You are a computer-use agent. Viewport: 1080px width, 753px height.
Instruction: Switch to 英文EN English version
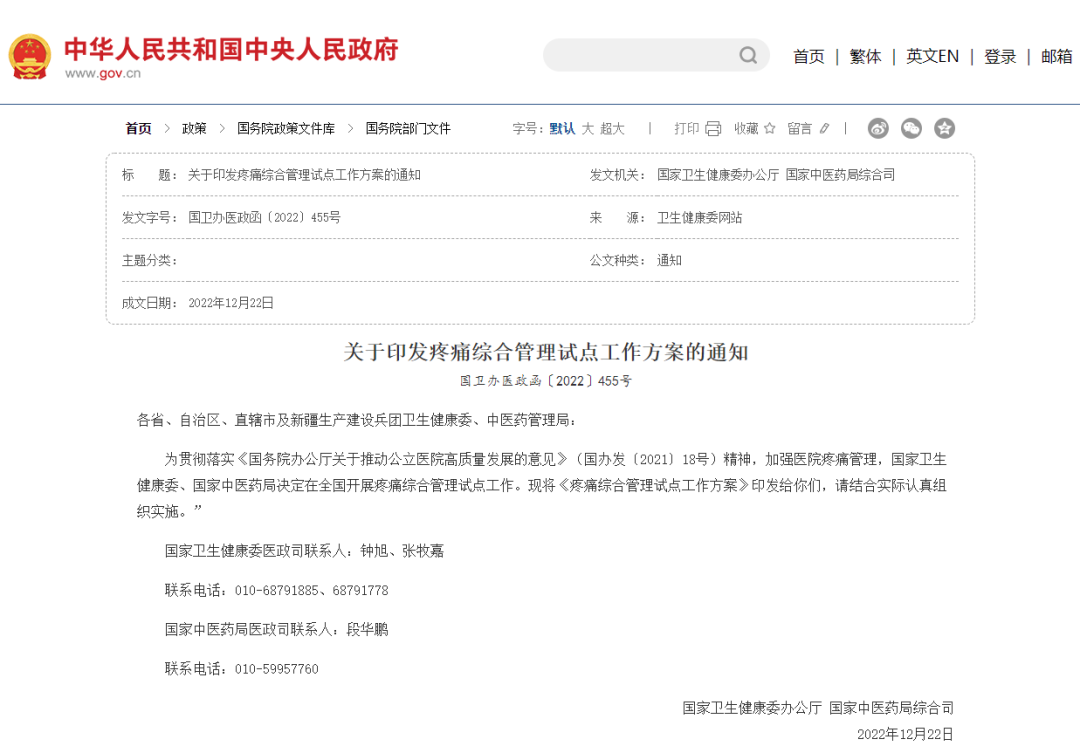932,56
